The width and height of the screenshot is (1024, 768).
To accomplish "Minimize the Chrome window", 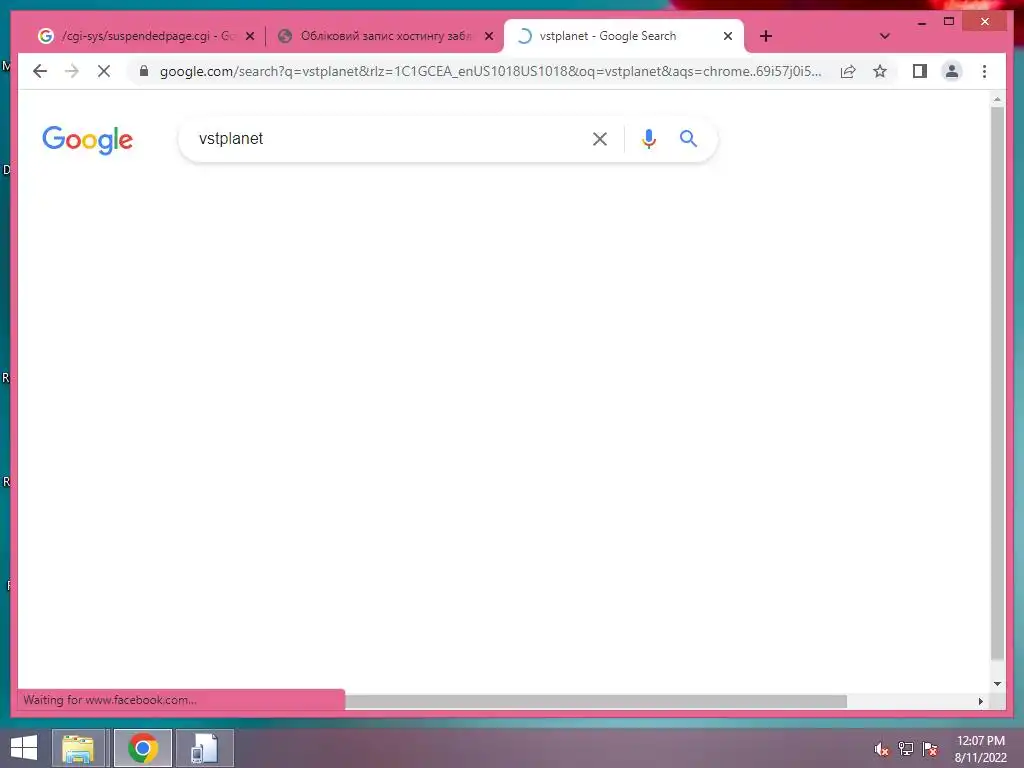I will pyautogui.click(x=921, y=22).
